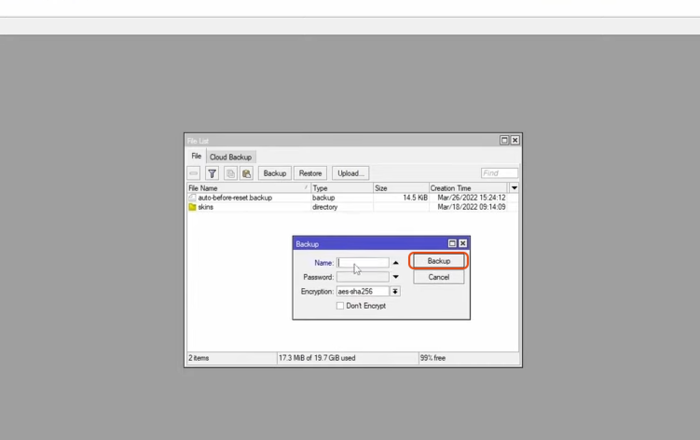Click the Upload... button
700x440 pixels.
pyautogui.click(x=350, y=173)
